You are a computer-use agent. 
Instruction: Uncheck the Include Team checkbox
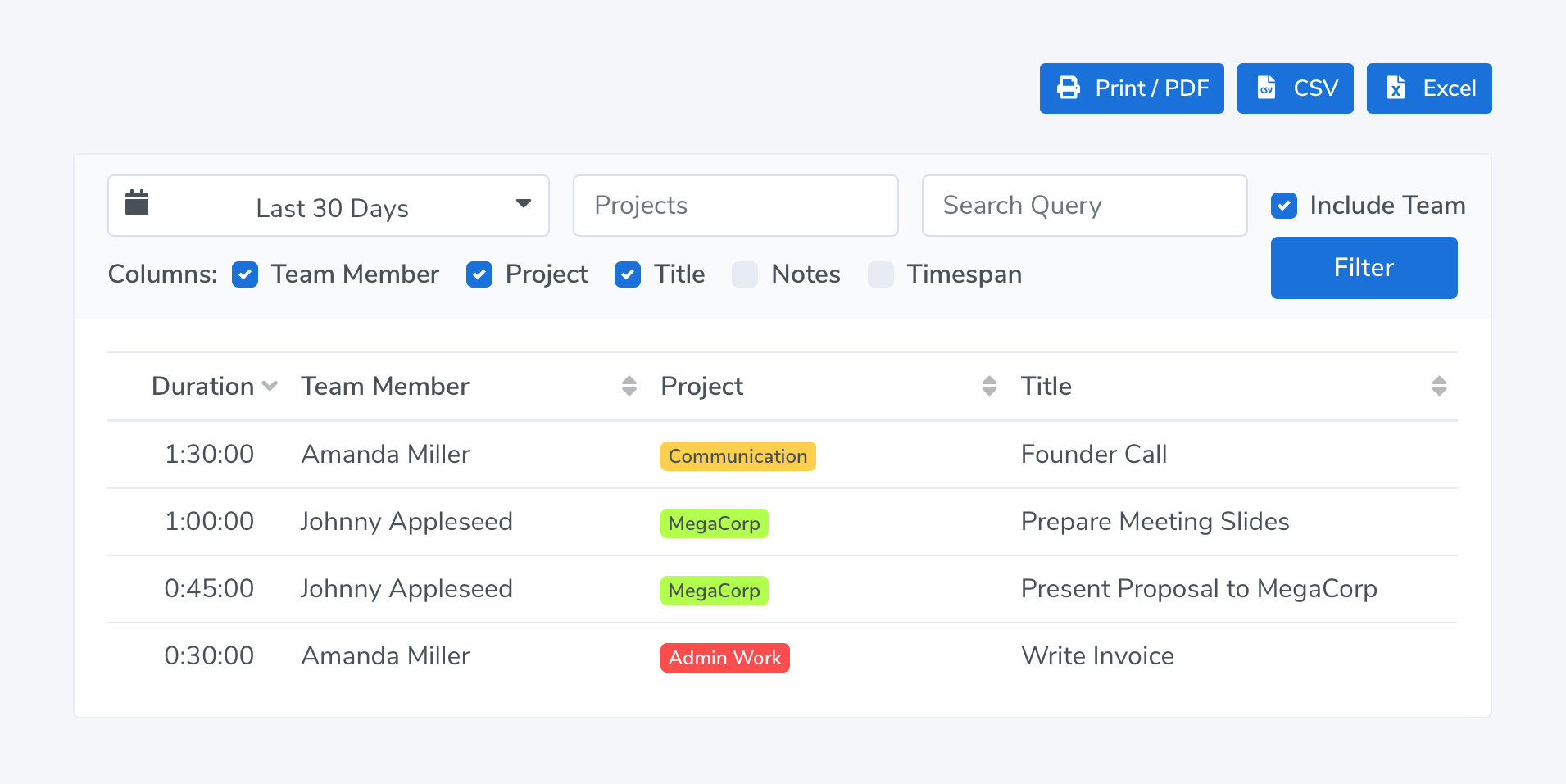[x=1283, y=206]
